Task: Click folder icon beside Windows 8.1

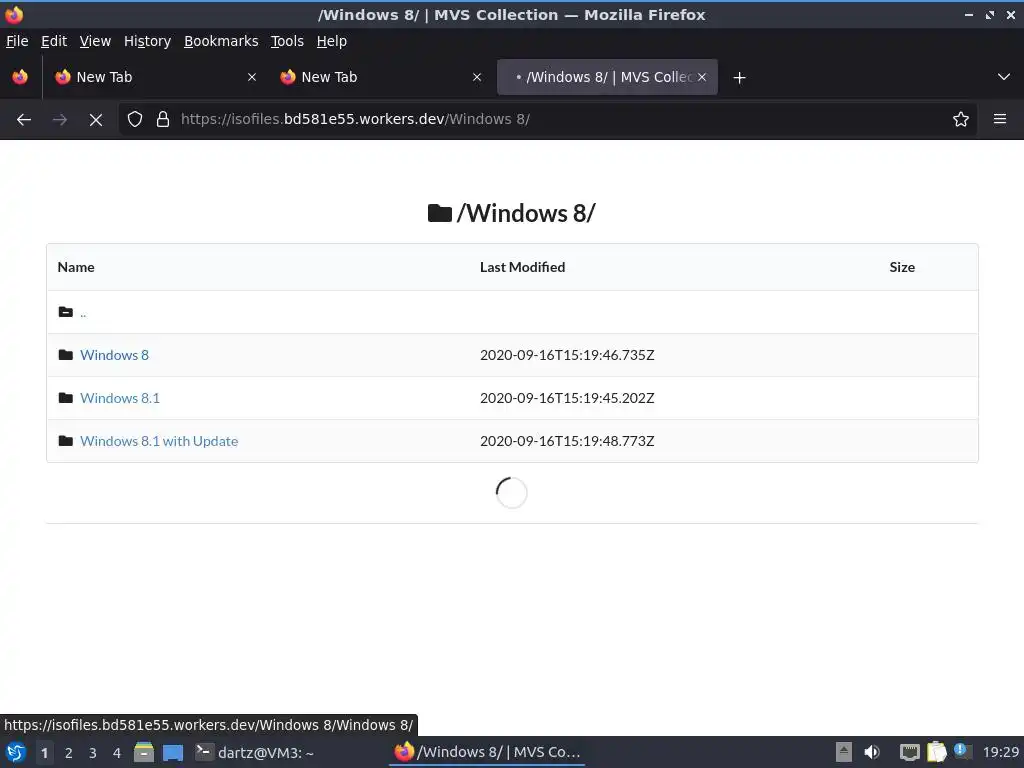Action: 65,398
